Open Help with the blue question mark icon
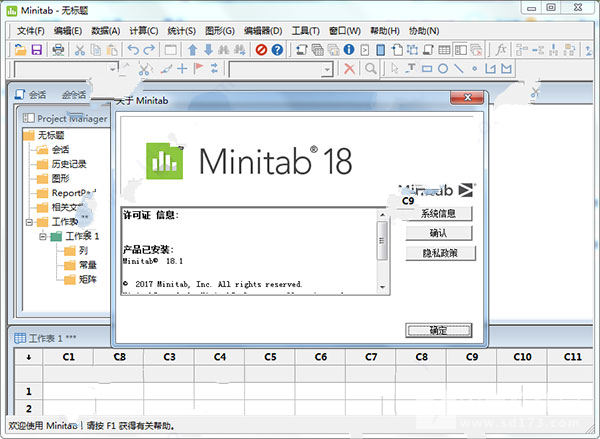The width and height of the screenshot is (600, 439). click(x=277, y=50)
